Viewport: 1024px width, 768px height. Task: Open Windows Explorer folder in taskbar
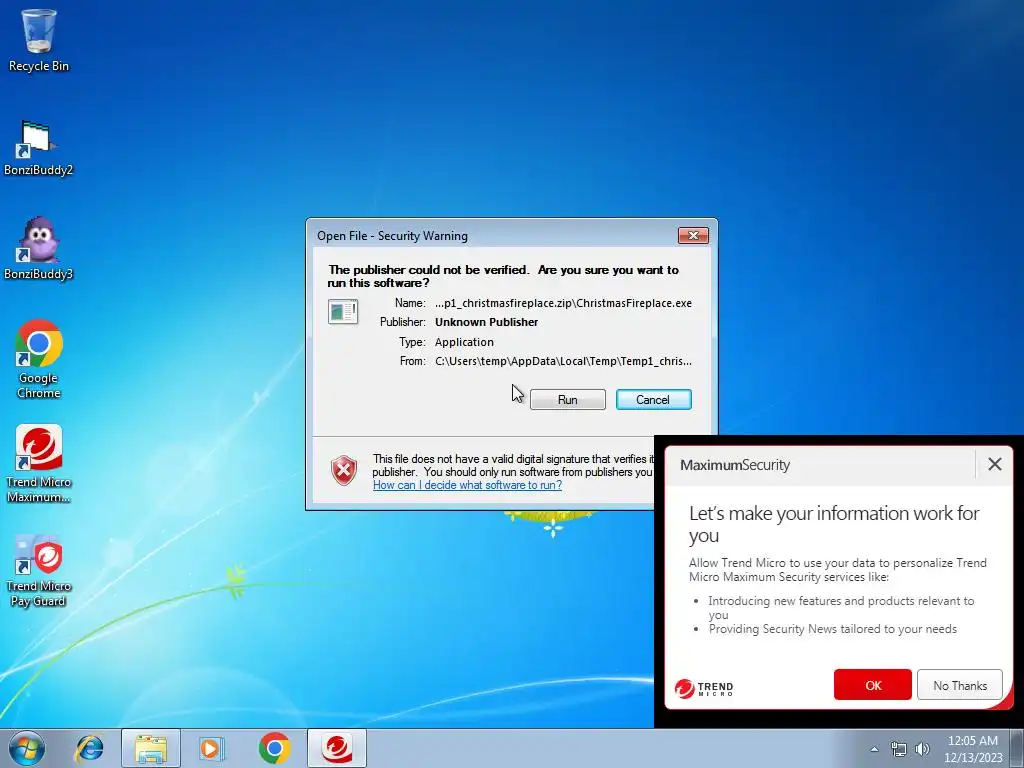[151, 748]
